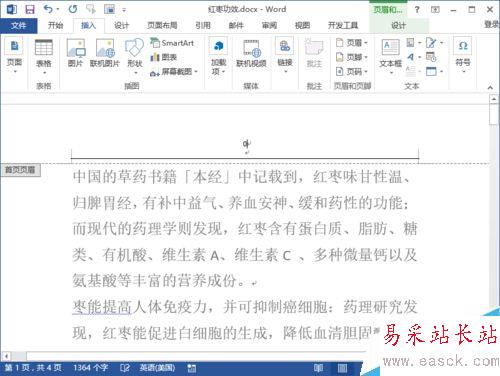
Task: Open the page count 第1页,共4页 in the status bar
Action: point(33,368)
